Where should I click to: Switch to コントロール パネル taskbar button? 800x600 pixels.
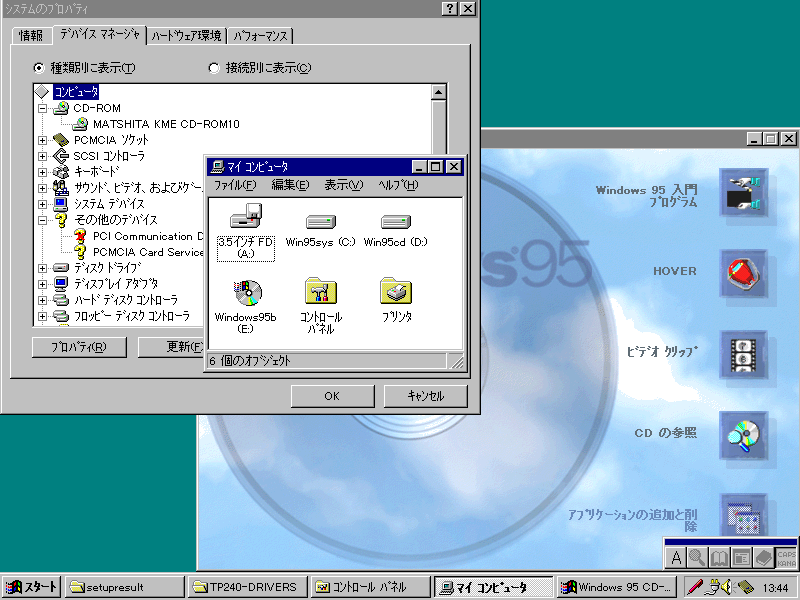[371, 587]
